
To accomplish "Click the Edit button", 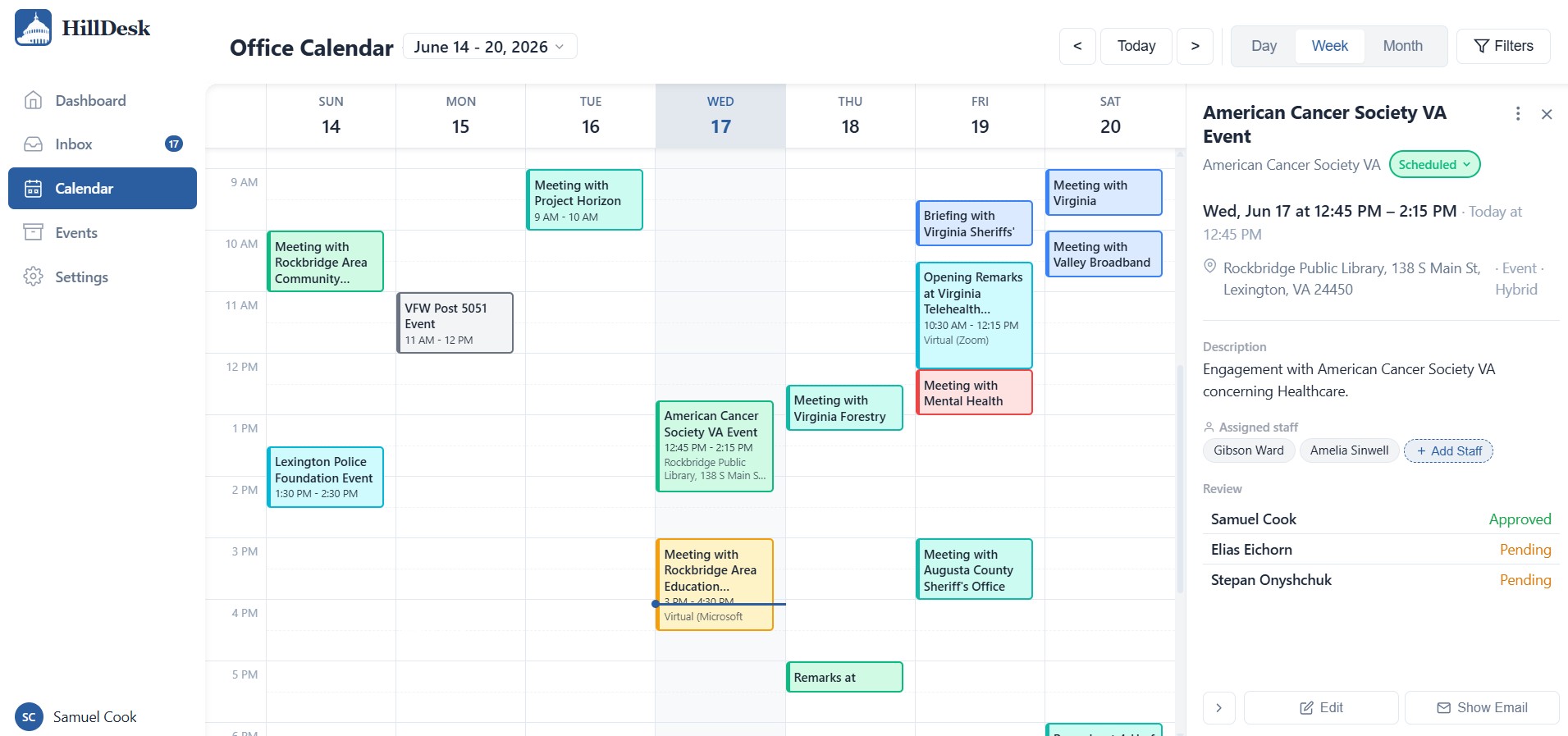I will coord(1321,707).
